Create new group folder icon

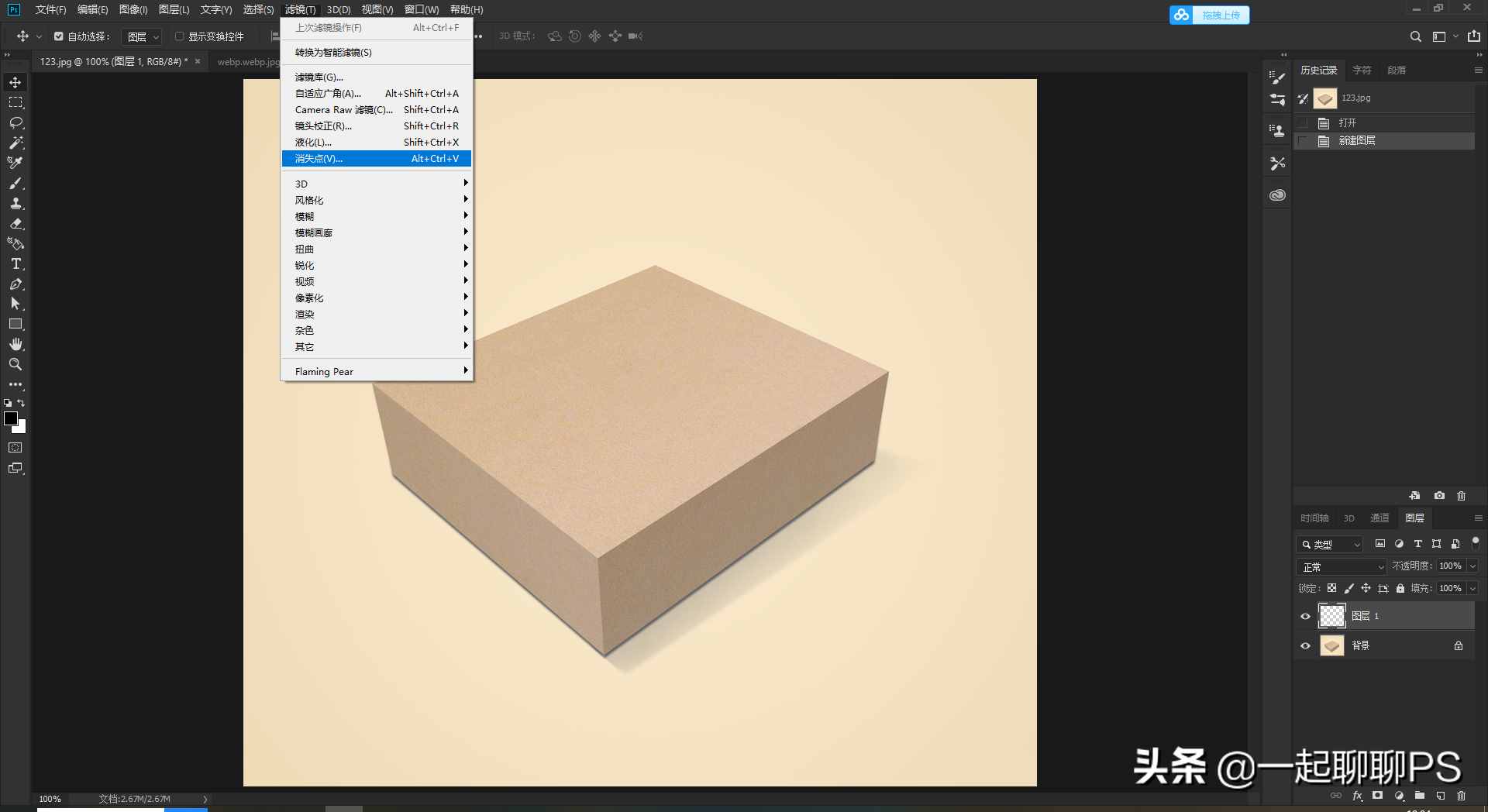click(x=1419, y=796)
